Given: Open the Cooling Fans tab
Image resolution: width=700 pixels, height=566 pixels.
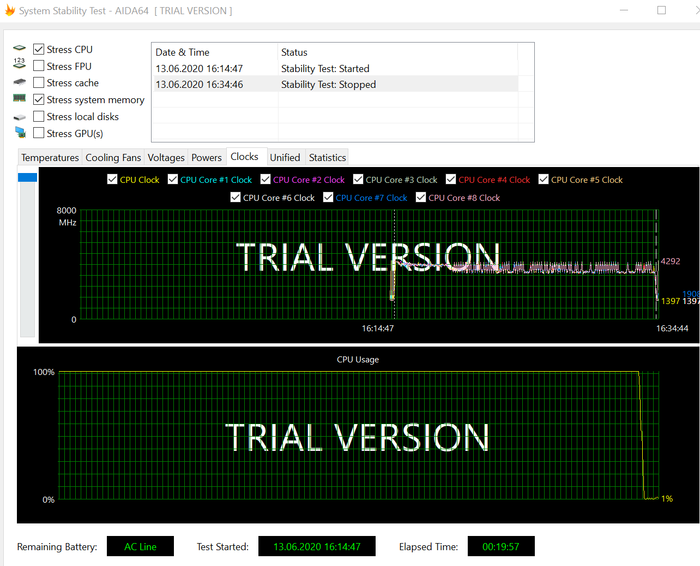Looking at the screenshot, I should 113,158.
